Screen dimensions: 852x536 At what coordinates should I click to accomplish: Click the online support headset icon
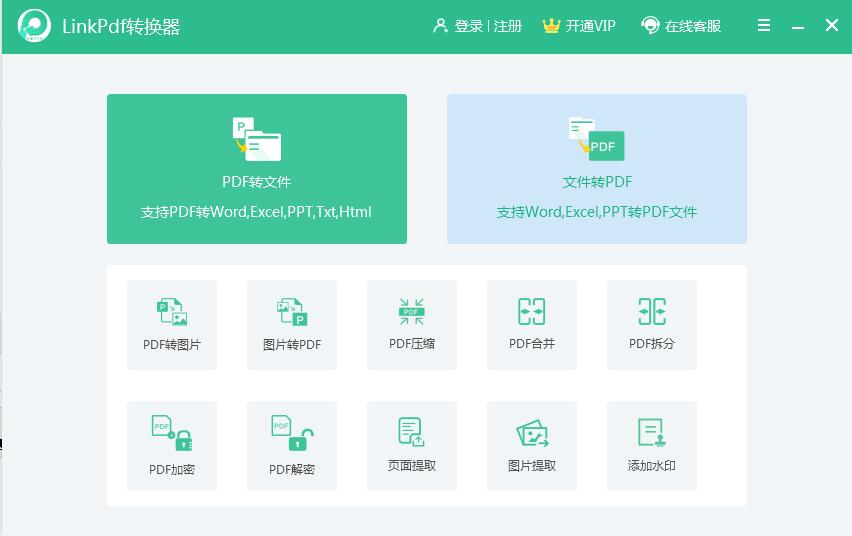click(650, 26)
